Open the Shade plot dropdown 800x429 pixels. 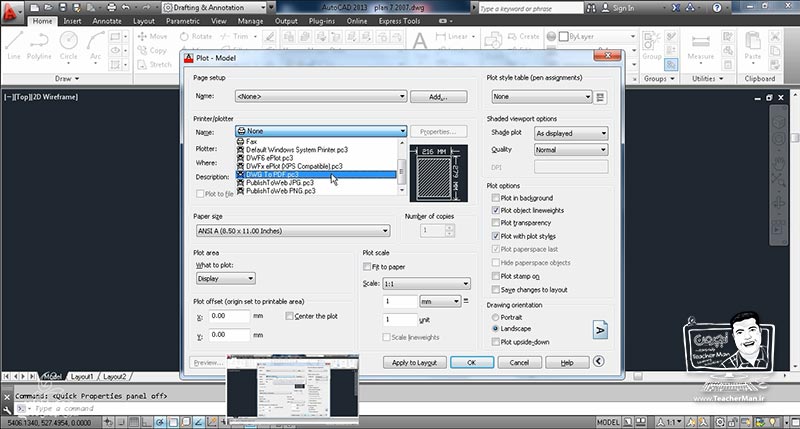(x=571, y=133)
